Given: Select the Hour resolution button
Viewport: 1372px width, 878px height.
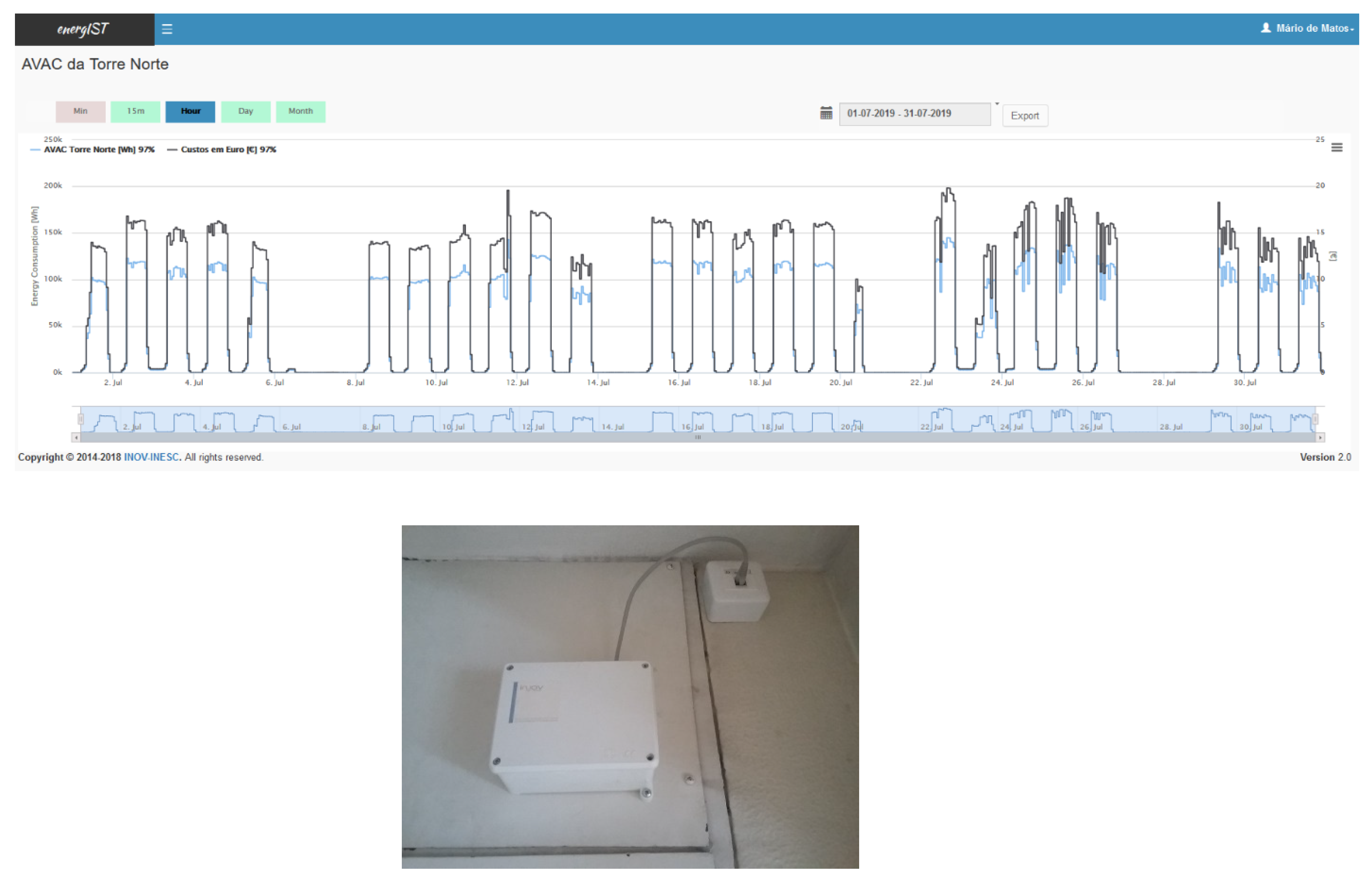Looking at the screenshot, I should [x=190, y=111].
